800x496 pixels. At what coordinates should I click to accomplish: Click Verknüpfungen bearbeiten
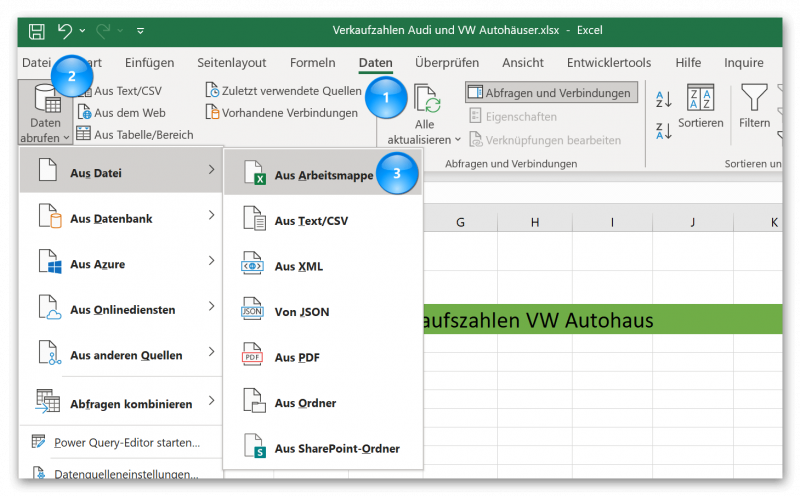point(545,140)
